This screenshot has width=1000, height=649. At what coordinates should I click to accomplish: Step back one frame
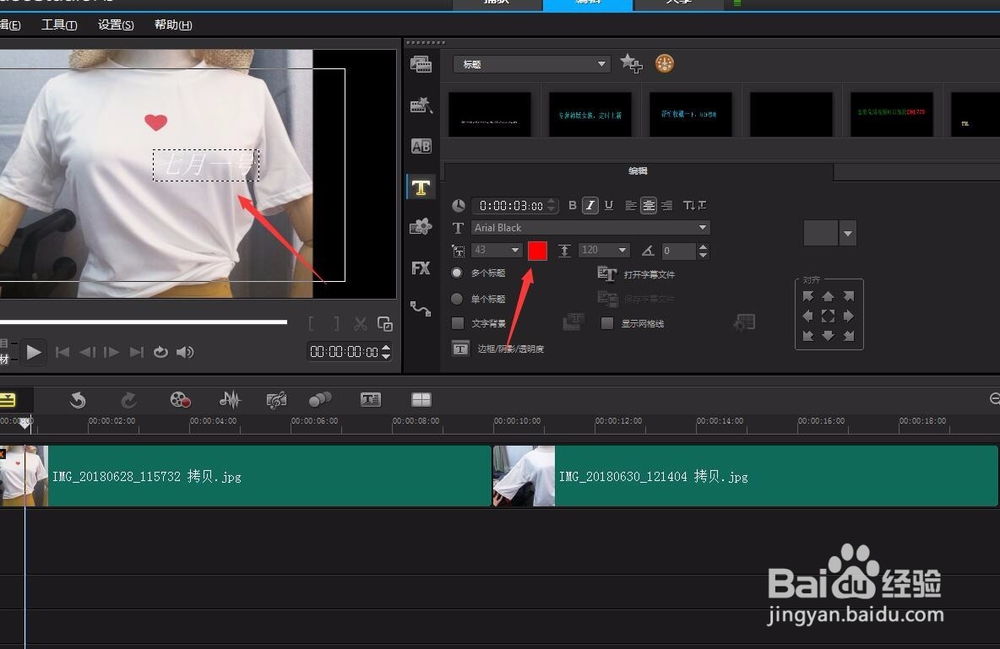(87, 352)
